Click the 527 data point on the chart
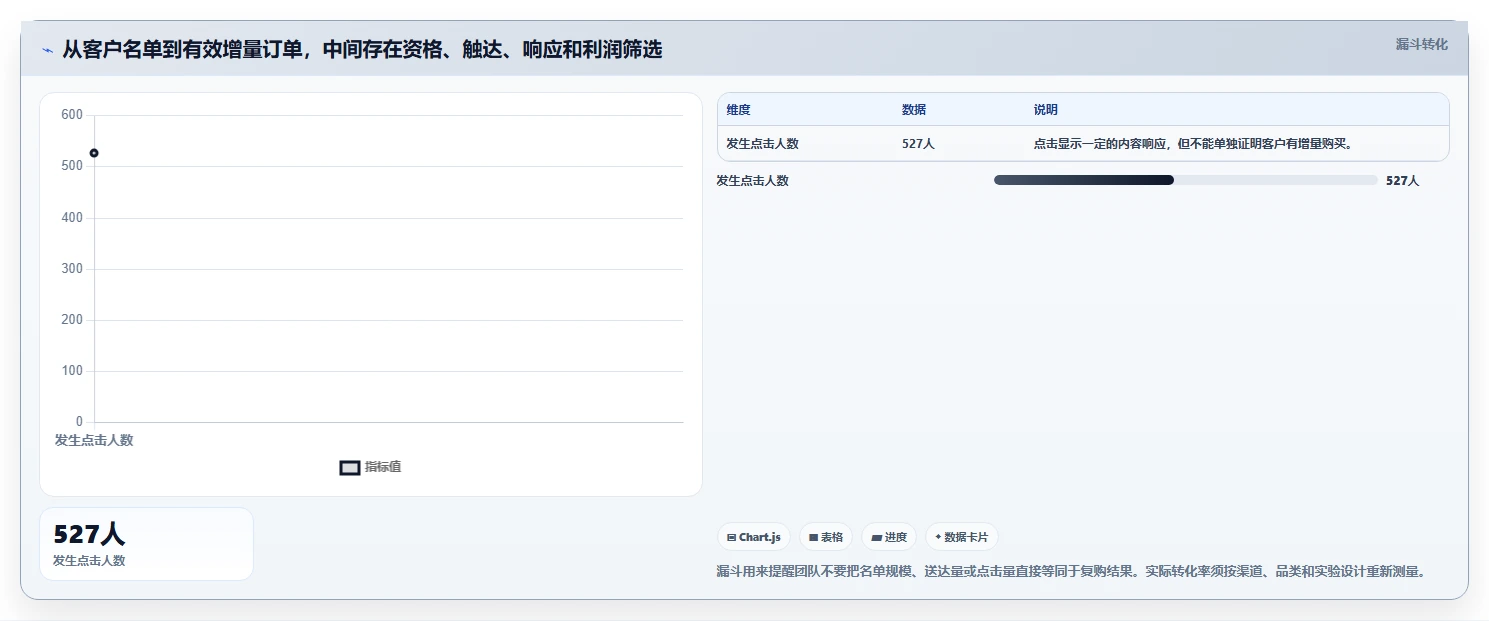The image size is (1489, 621). (x=94, y=153)
